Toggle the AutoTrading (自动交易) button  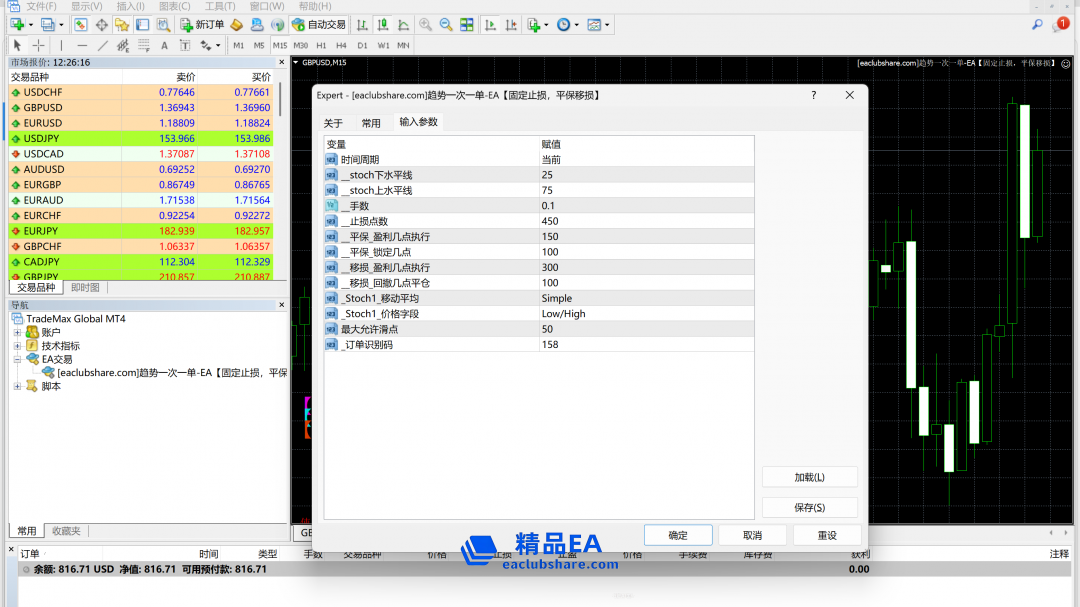click(x=319, y=24)
